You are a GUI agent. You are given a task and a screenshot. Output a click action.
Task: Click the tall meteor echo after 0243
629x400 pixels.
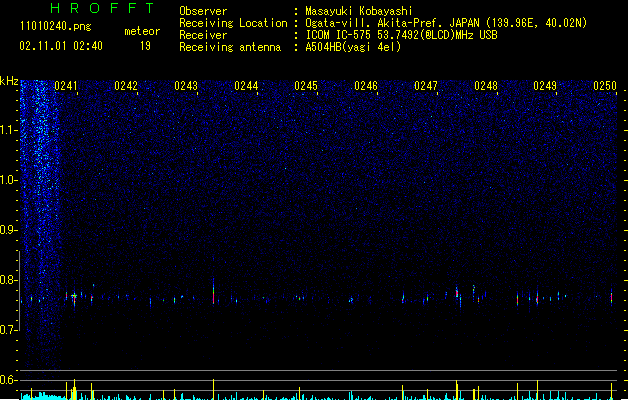click(x=213, y=291)
